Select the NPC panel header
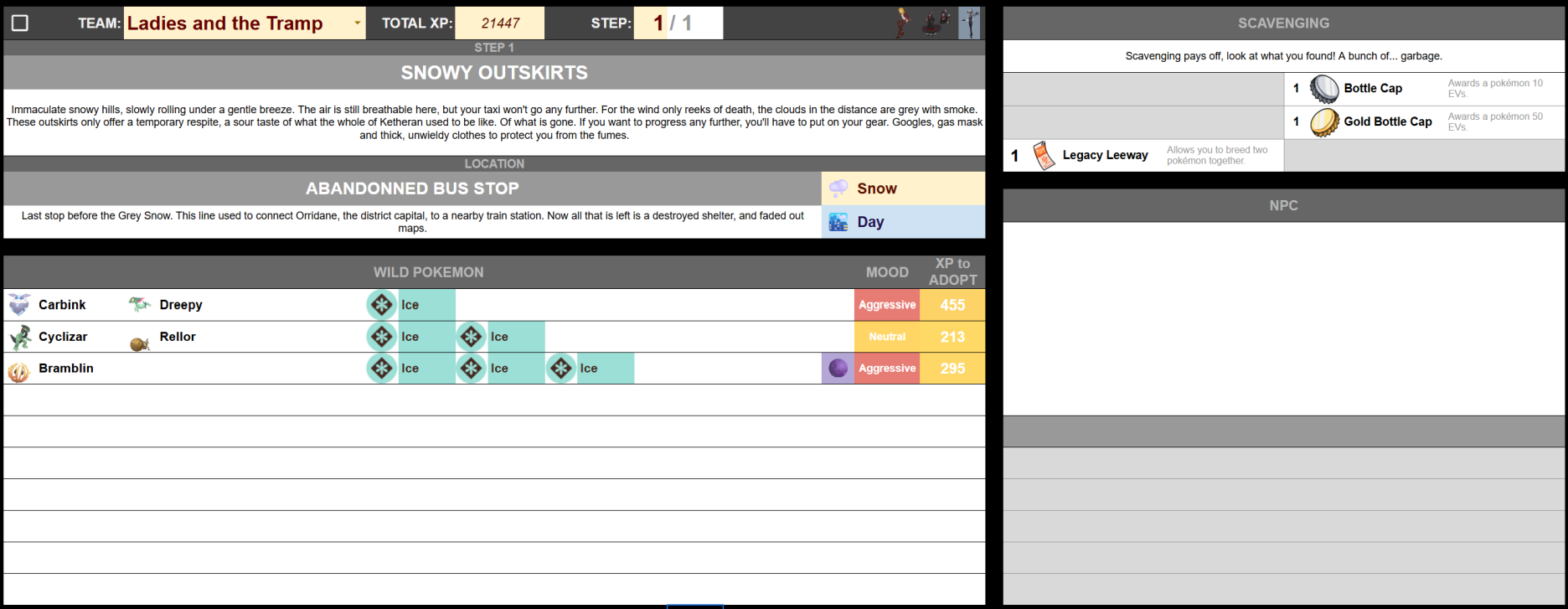This screenshot has width=1568, height=609. [x=1283, y=205]
